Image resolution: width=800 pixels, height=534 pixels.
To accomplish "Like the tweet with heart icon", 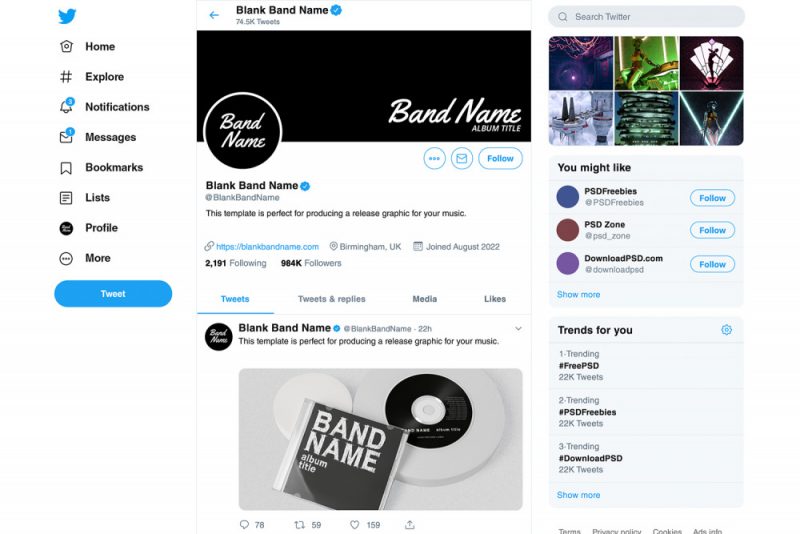I will click(x=355, y=524).
